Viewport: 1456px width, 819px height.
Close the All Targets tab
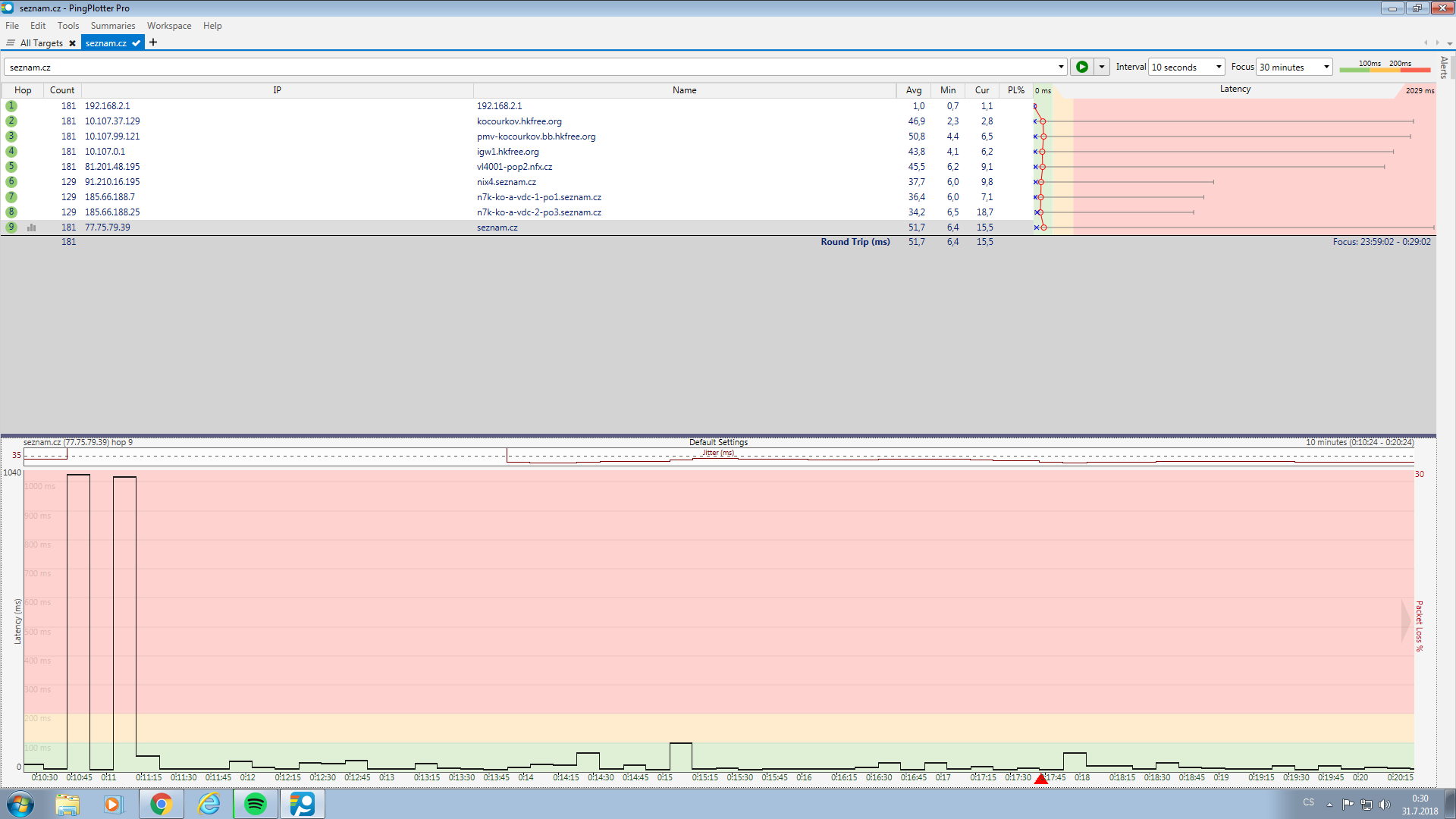(x=72, y=43)
